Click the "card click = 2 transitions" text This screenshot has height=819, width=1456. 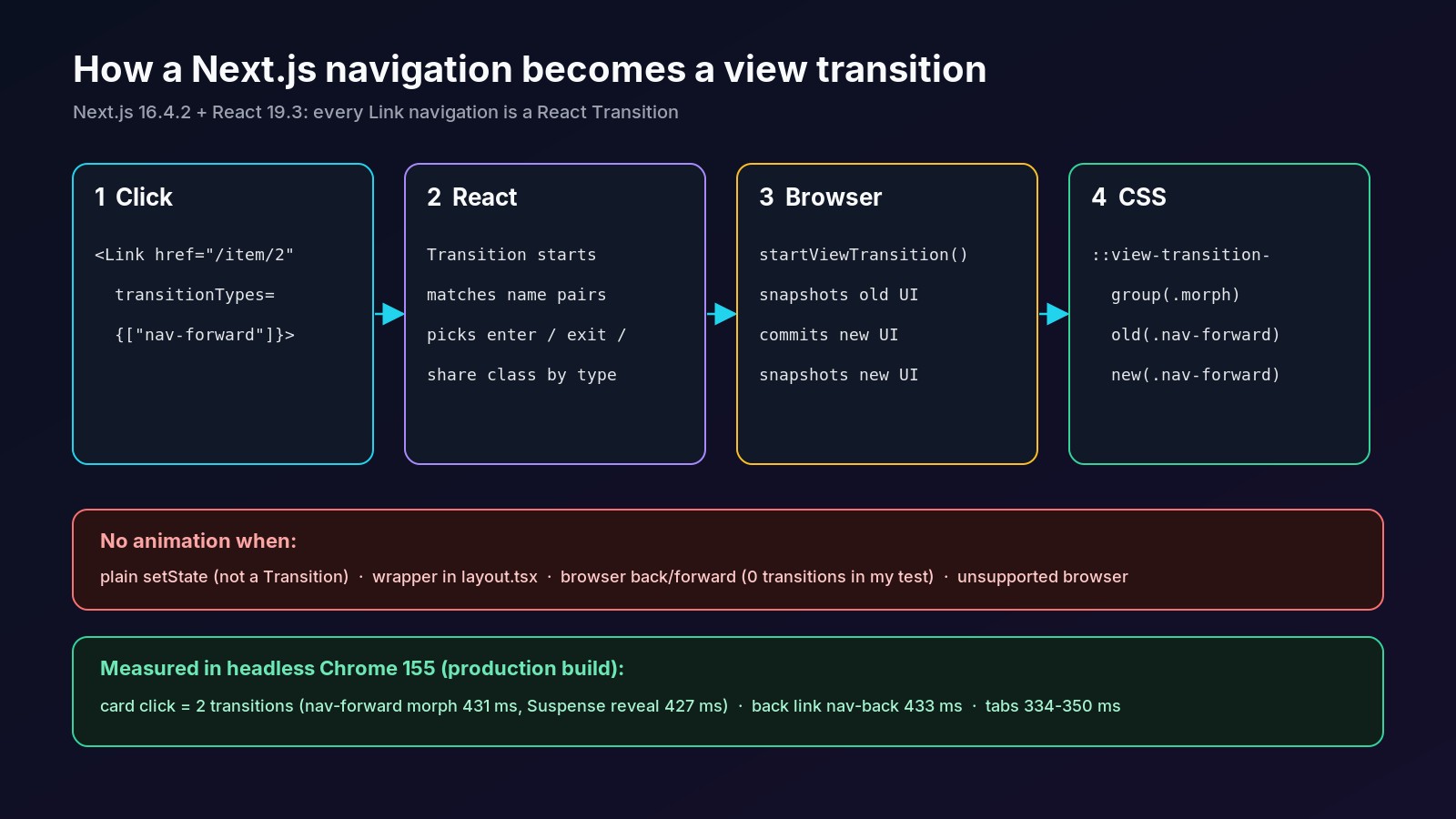point(414,706)
